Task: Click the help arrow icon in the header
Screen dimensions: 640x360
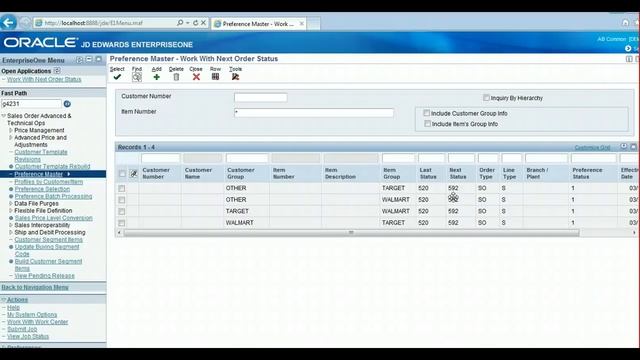Action: coord(628,48)
